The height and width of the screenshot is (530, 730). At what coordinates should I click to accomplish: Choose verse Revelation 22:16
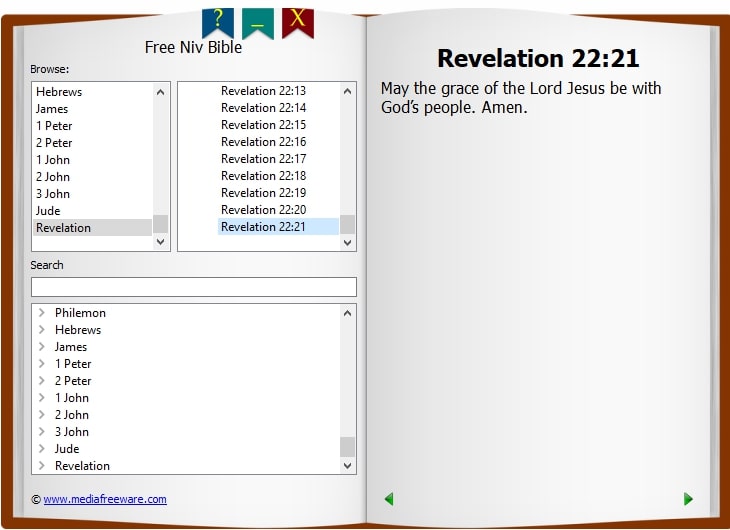pyautogui.click(x=278, y=142)
